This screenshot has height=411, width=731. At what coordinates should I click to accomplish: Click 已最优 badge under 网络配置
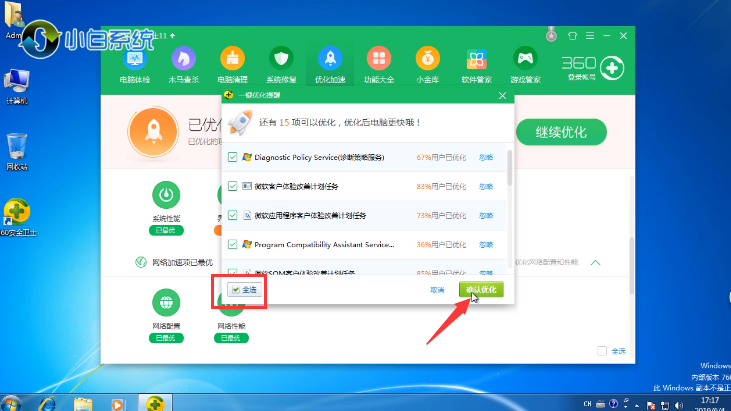pos(166,338)
